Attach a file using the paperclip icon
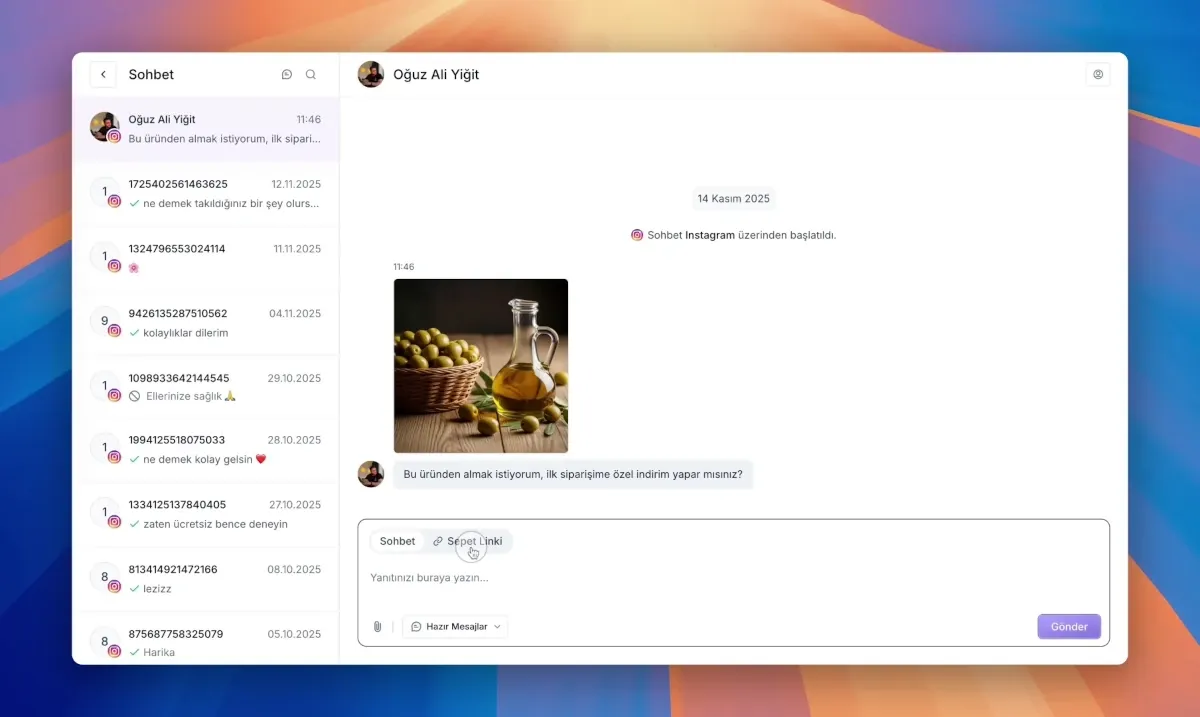Screen dimensions: 1200x717 [377, 626]
